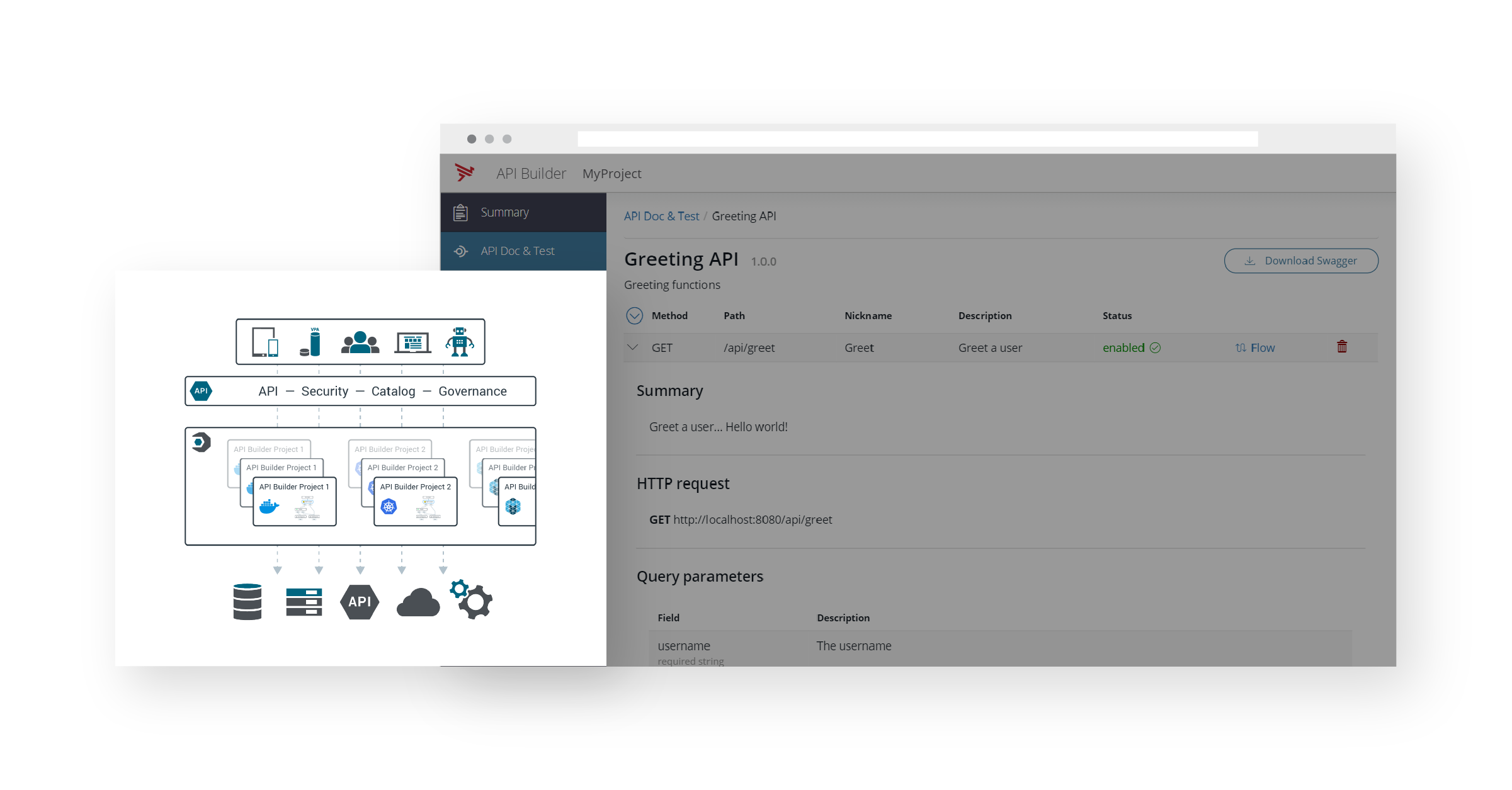This screenshot has height=790, width=1512.
Task: Click the front API Builder Project 2 card title
Action: [416, 487]
